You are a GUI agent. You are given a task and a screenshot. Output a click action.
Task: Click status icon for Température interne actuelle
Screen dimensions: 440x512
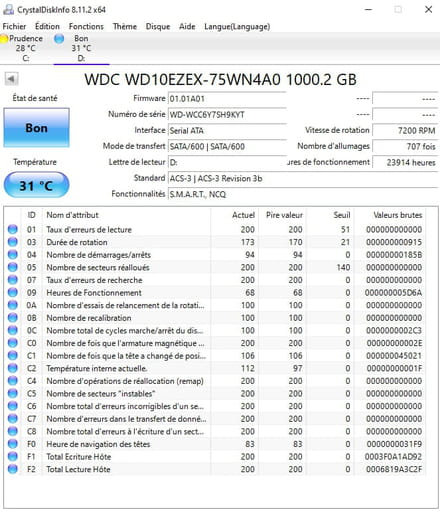[12, 368]
